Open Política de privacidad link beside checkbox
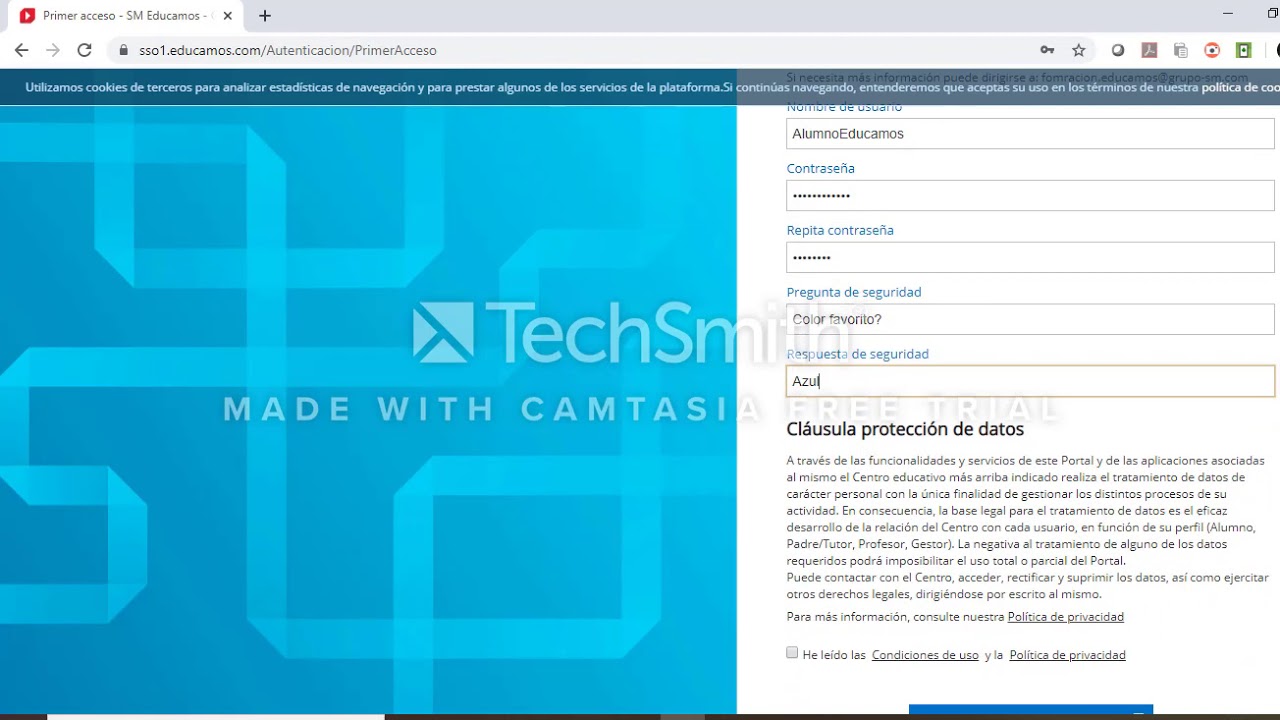 (1067, 655)
